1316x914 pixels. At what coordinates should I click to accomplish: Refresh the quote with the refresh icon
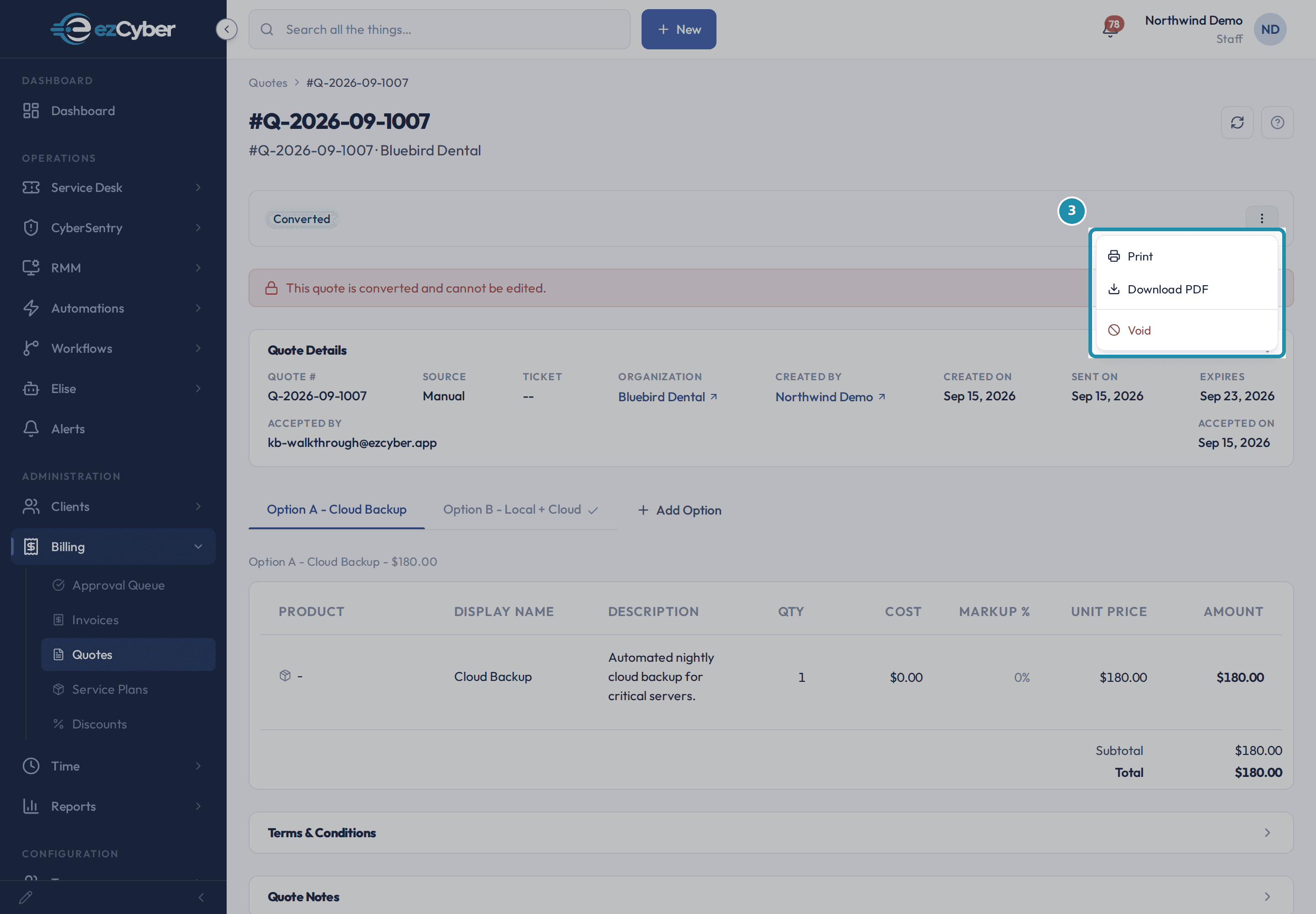1237,122
